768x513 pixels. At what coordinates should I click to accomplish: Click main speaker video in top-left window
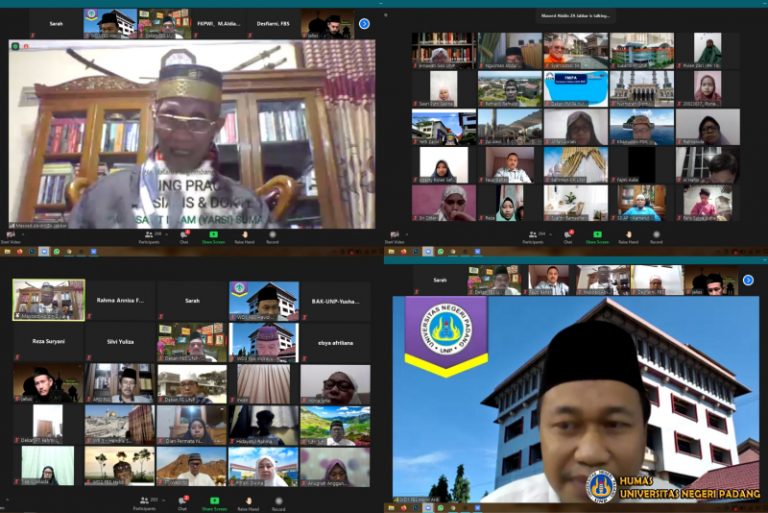[192, 134]
